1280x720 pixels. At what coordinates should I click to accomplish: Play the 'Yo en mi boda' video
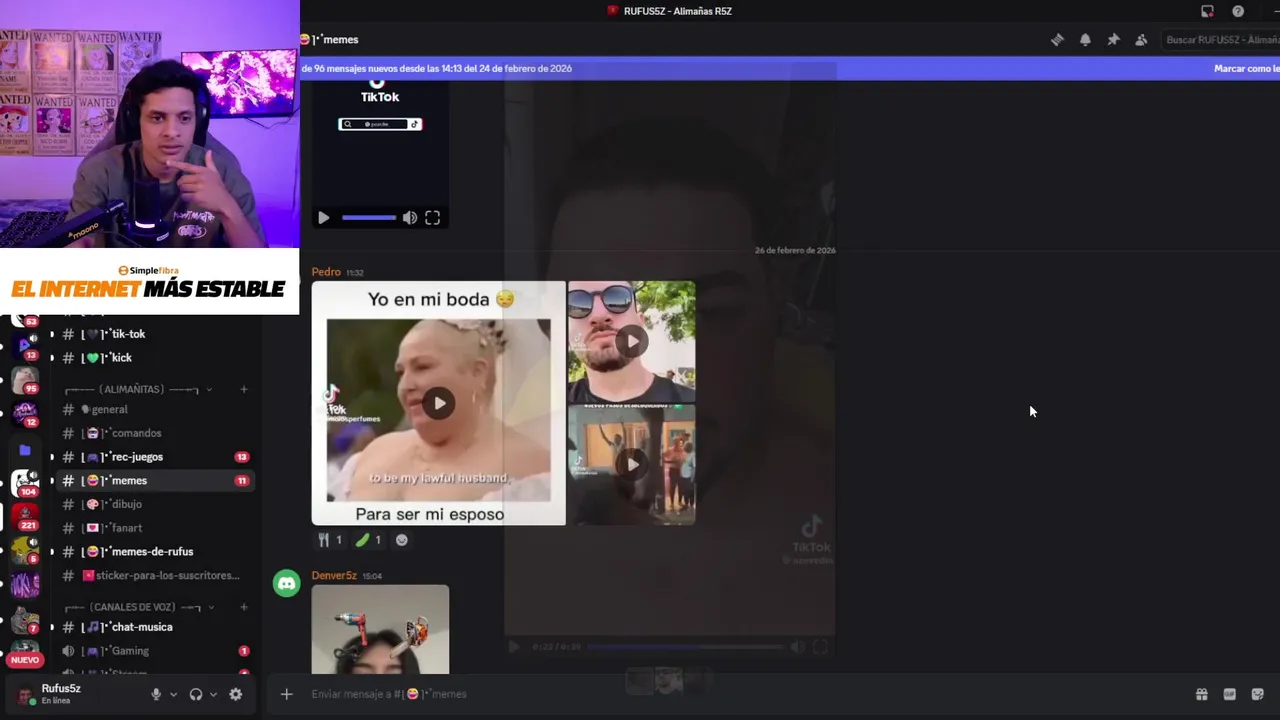click(x=439, y=404)
